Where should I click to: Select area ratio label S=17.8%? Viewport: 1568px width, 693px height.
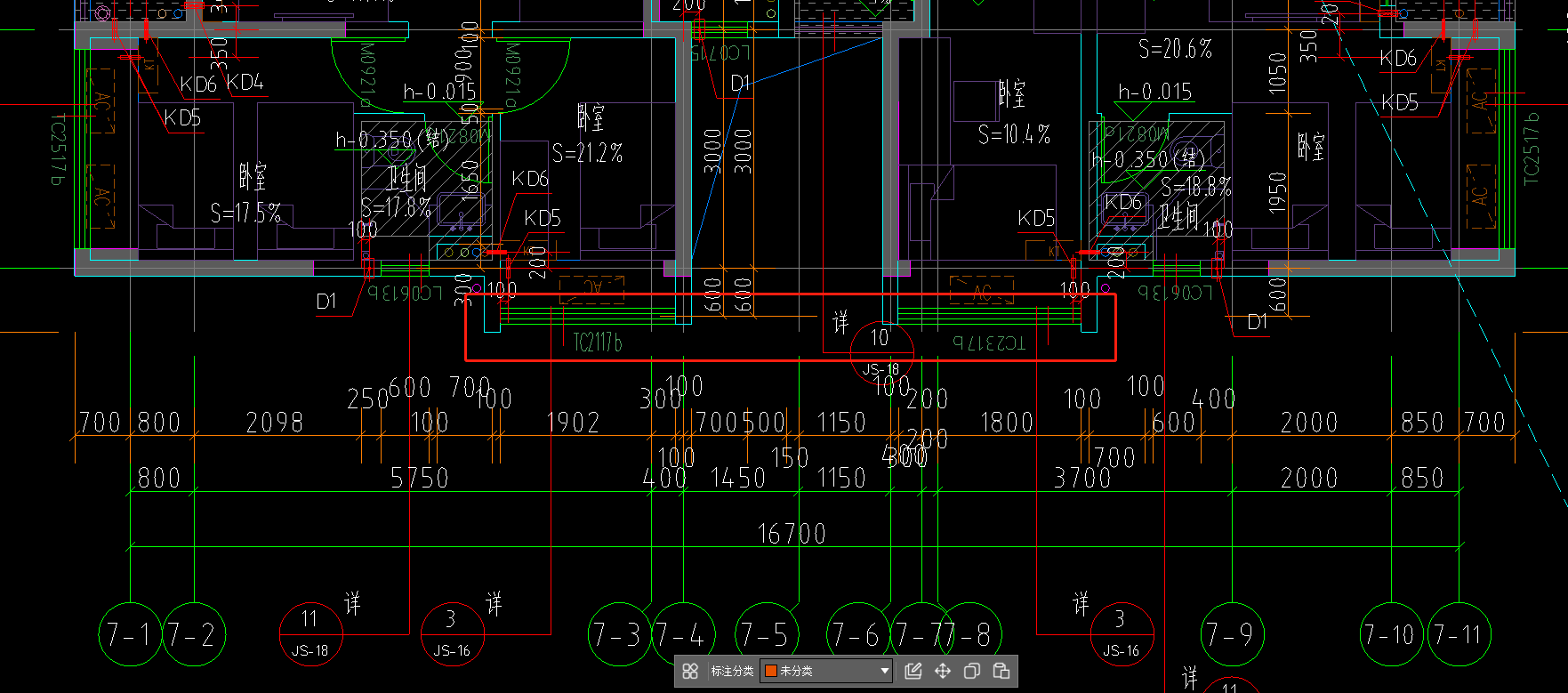[x=397, y=208]
